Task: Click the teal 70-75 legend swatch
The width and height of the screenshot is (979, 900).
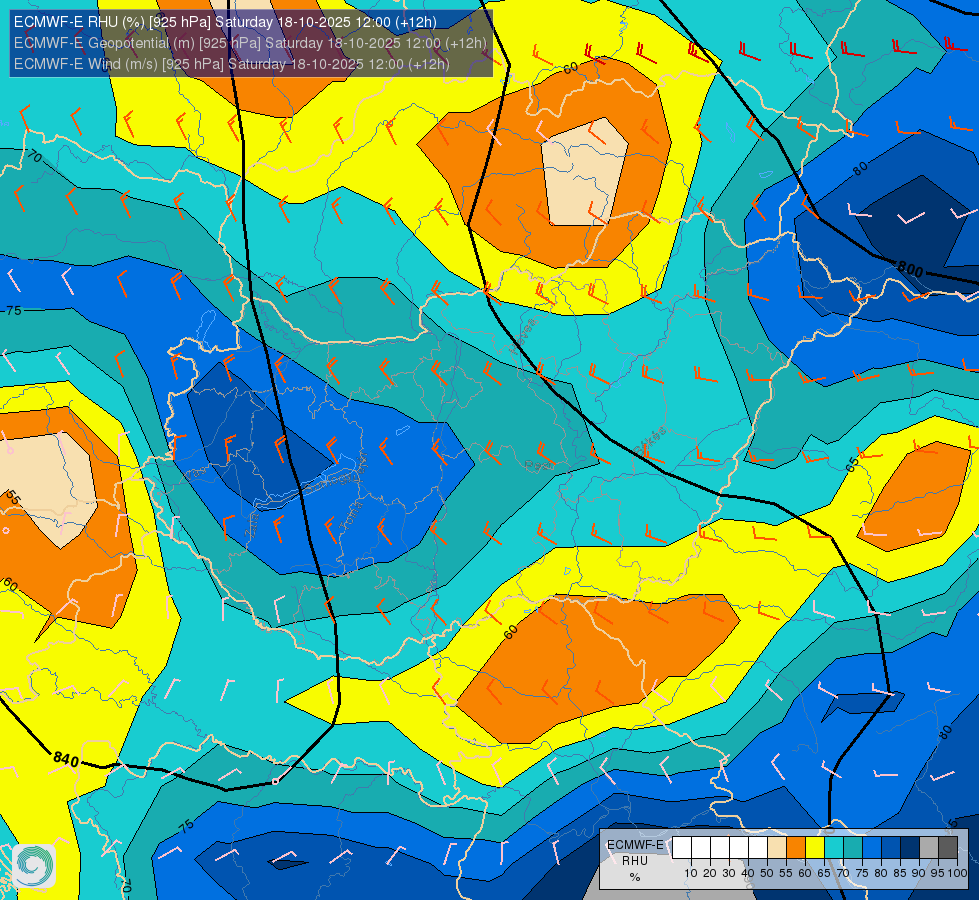Action: point(853,848)
